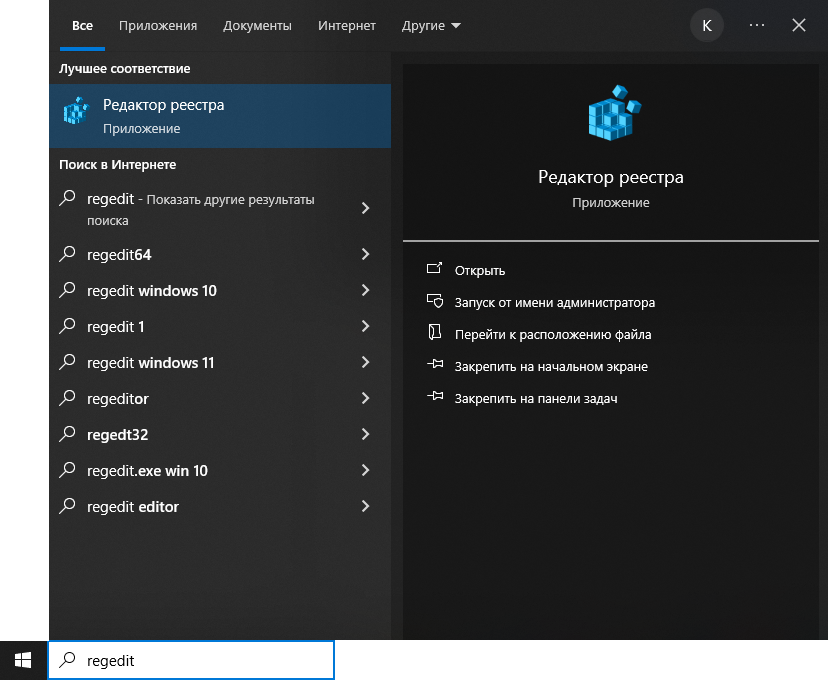Click the Windows Start button

tap(23, 660)
